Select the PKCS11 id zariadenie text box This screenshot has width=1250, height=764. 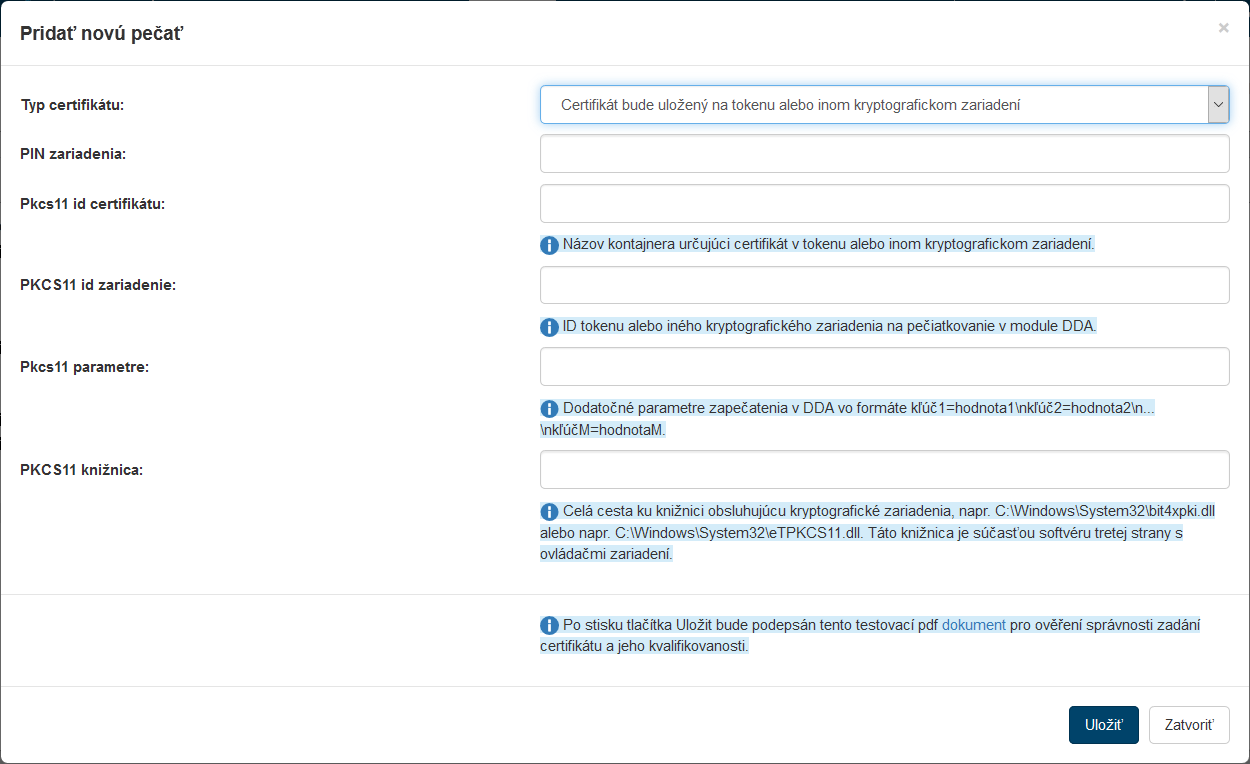[884, 285]
